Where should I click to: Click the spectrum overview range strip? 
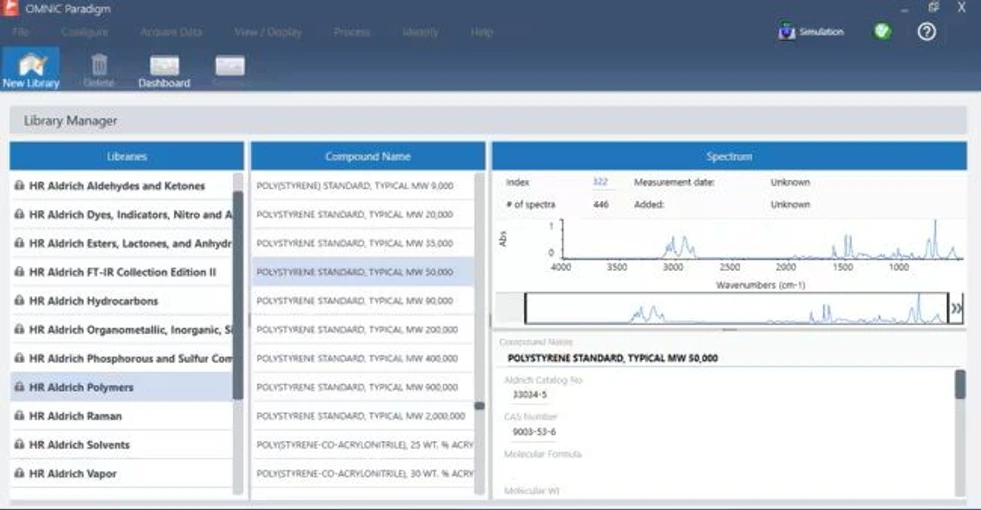click(x=736, y=308)
